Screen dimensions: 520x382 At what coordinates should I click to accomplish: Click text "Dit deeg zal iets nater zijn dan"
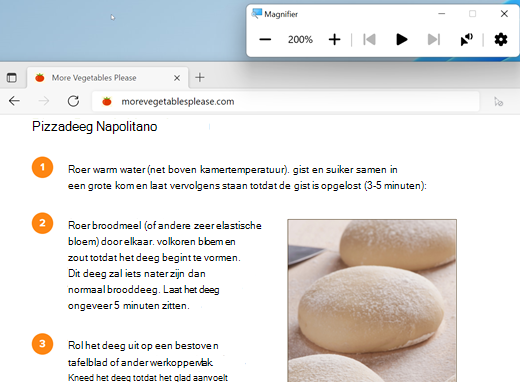point(137,274)
